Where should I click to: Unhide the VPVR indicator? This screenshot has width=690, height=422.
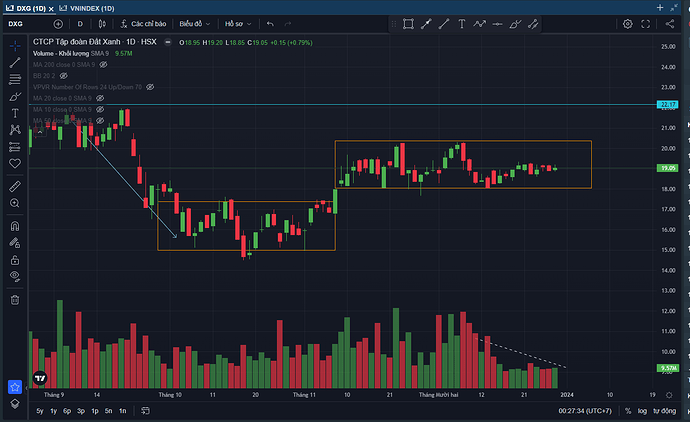(x=150, y=87)
